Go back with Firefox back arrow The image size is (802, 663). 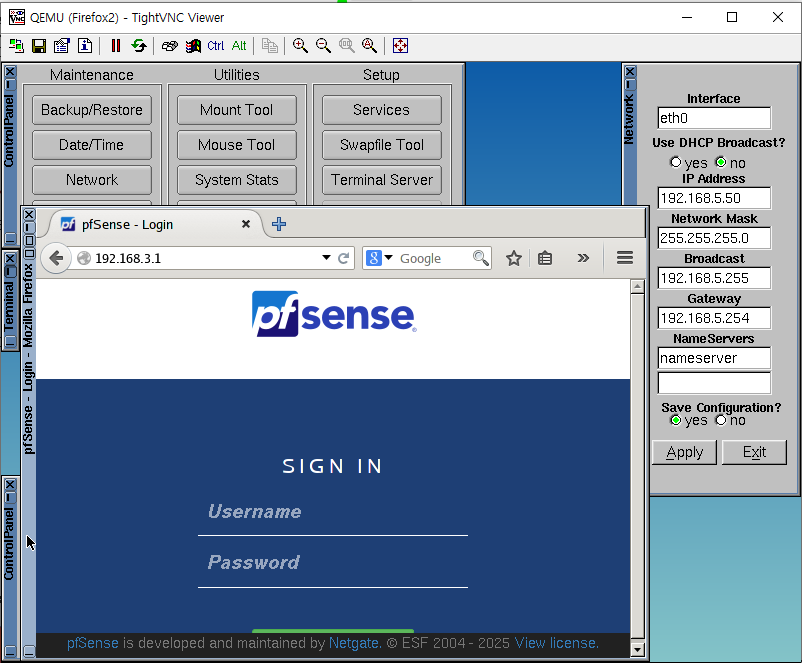pos(56,258)
